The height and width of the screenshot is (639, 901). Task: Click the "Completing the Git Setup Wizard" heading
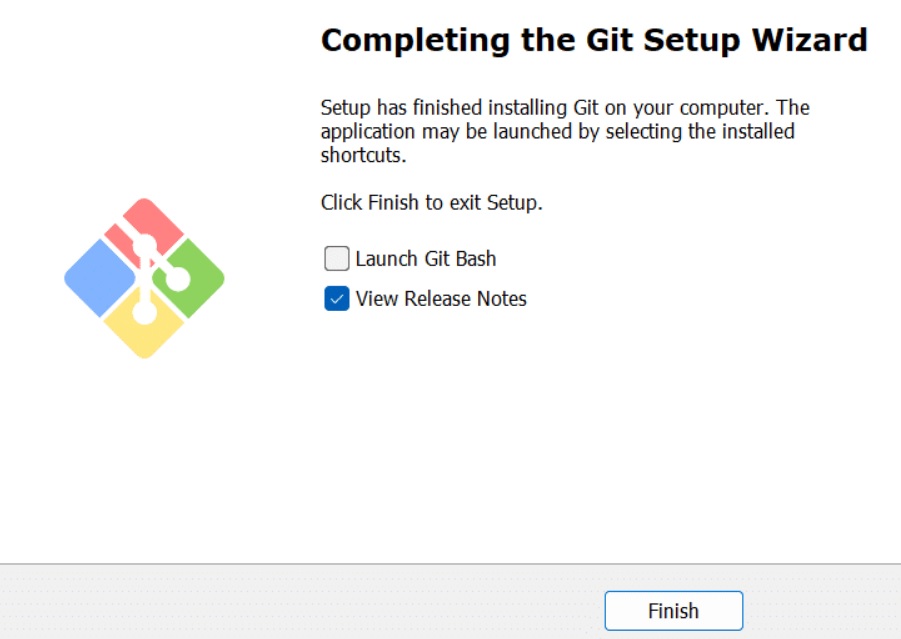coord(593,40)
